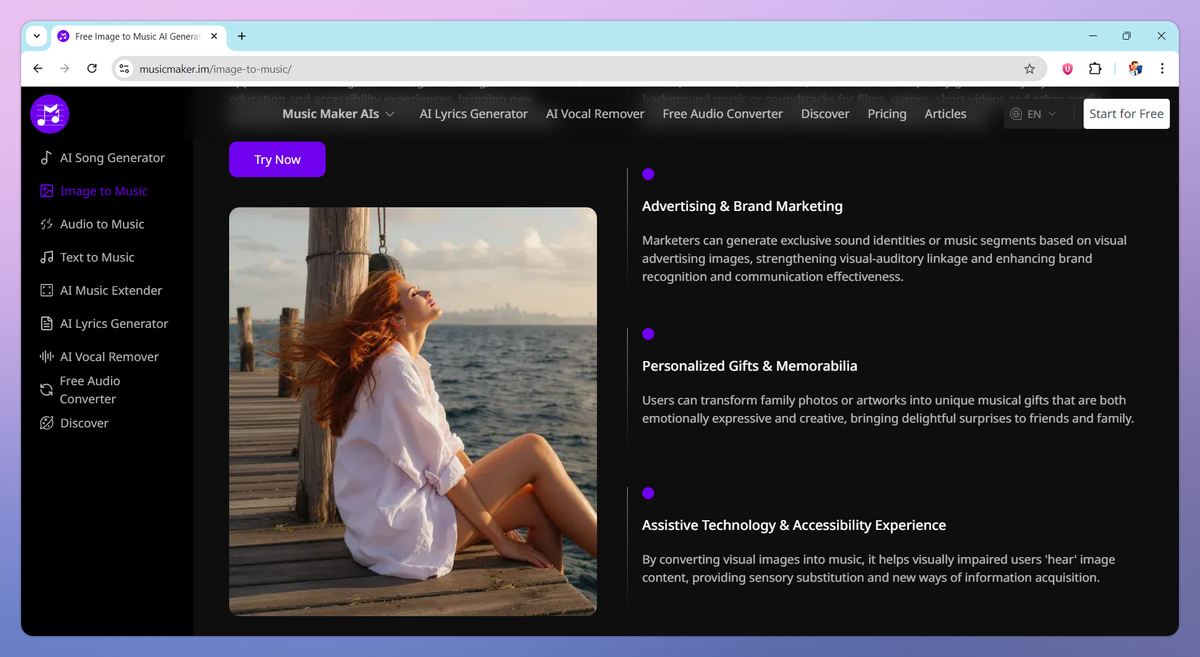Open the AI Music Extender icon
The width and height of the screenshot is (1200, 657).
(x=46, y=290)
